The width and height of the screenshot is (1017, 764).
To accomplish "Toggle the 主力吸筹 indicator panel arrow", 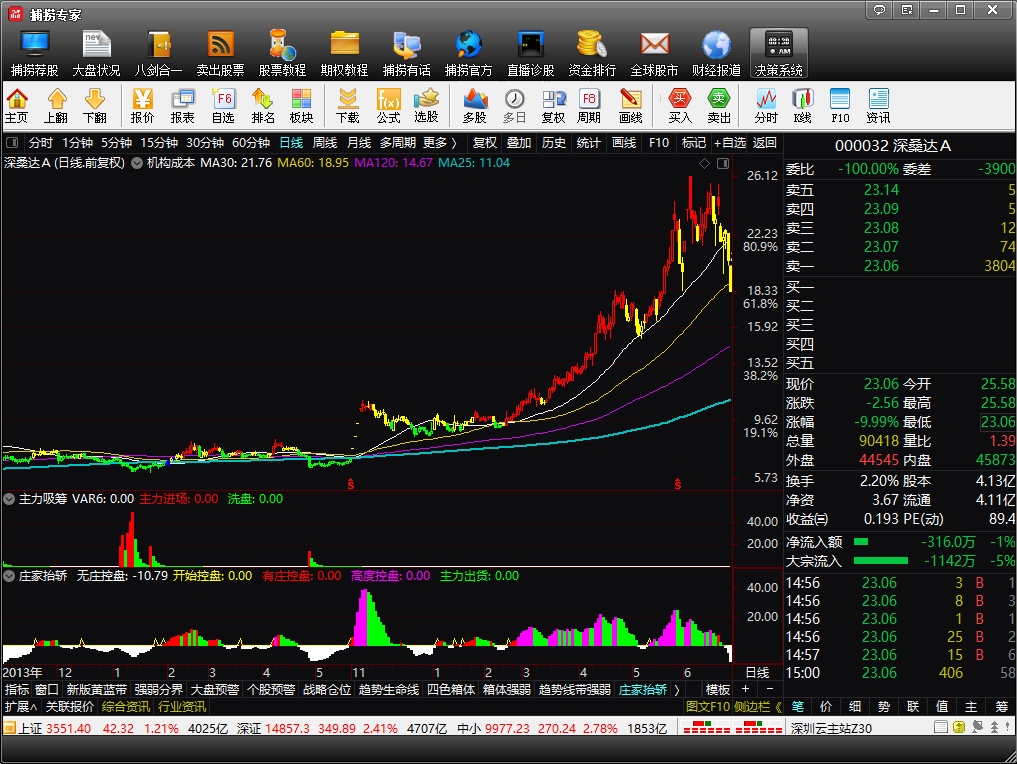I will point(10,499).
